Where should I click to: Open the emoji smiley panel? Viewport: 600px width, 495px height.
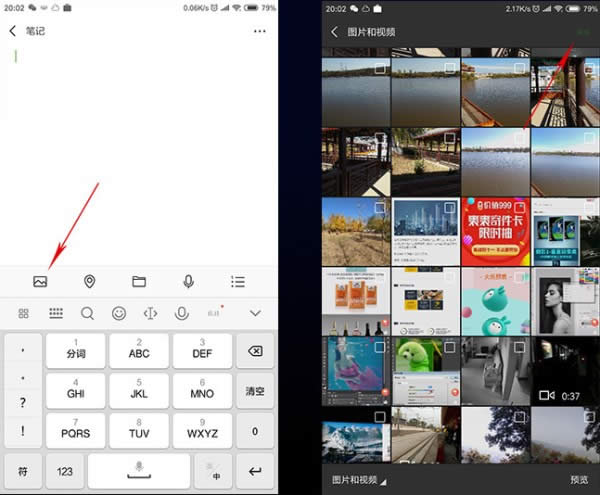tap(119, 313)
